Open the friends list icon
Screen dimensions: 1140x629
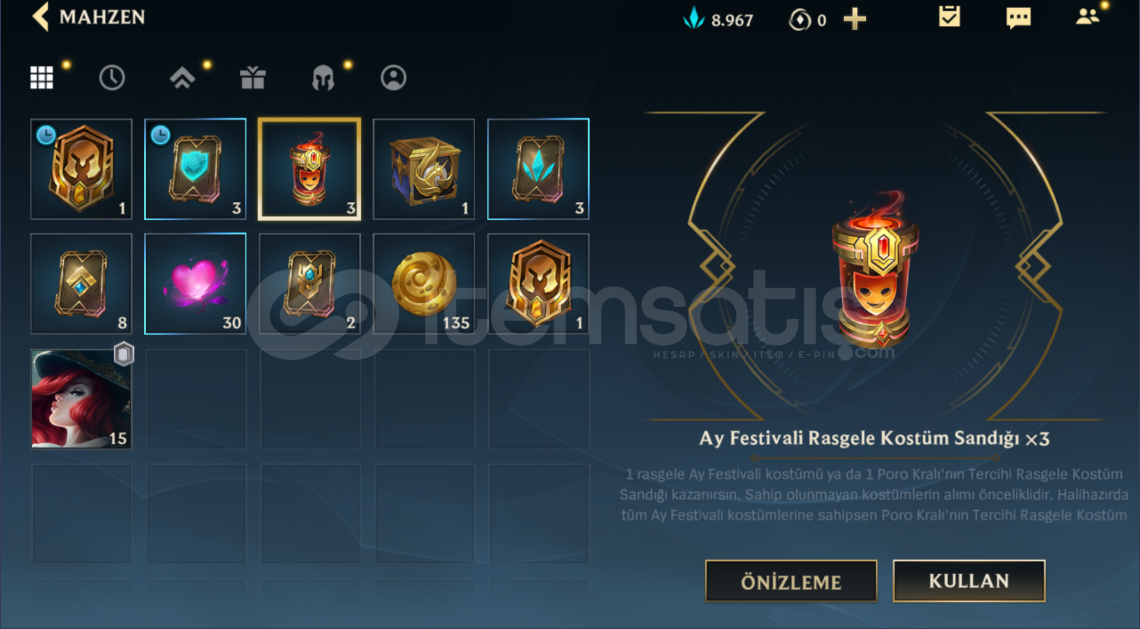point(1088,17)
